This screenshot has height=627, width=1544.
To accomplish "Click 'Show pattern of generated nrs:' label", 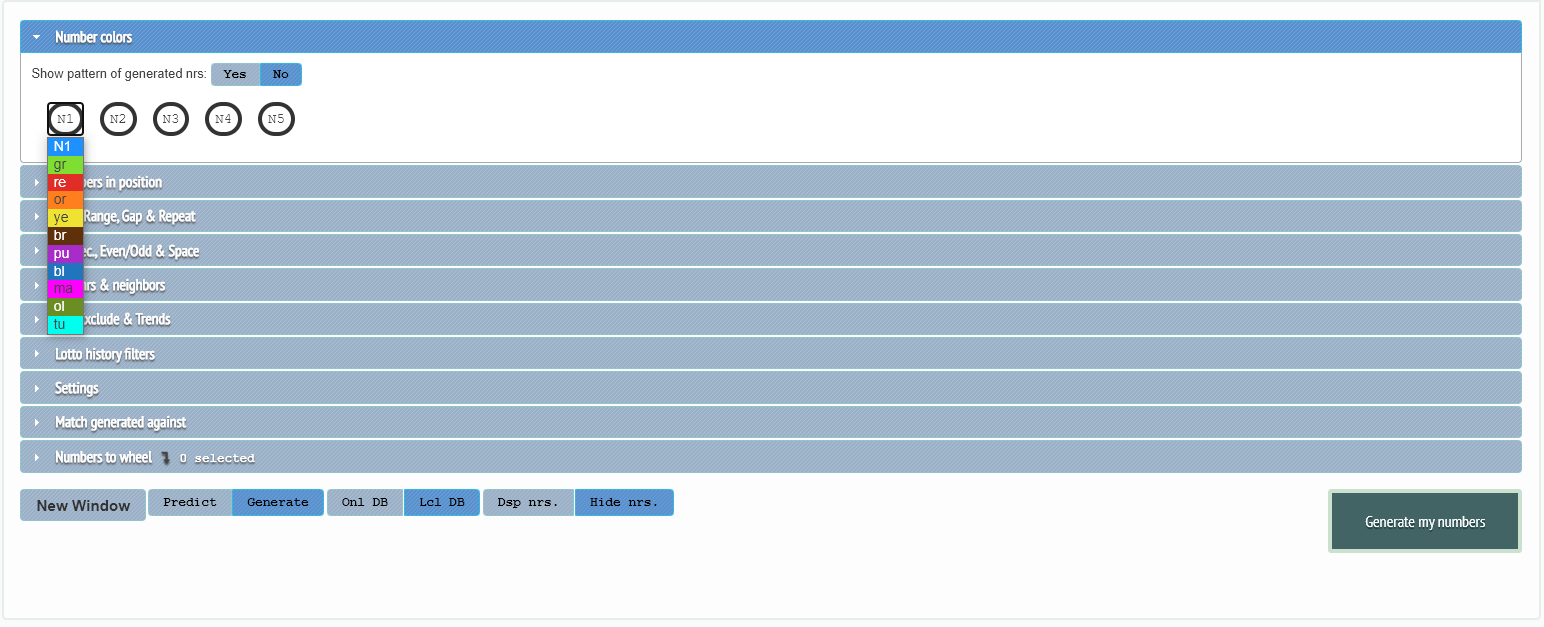I will 119,74.
